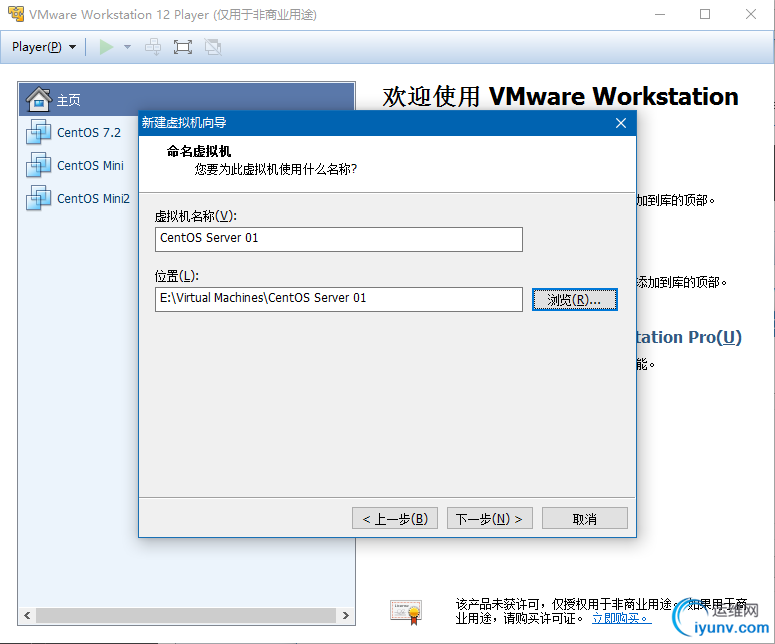Select the 主页 home item in library
This screenshot has height=644, width=775.
pyautogui.click(x=187, y=99)
